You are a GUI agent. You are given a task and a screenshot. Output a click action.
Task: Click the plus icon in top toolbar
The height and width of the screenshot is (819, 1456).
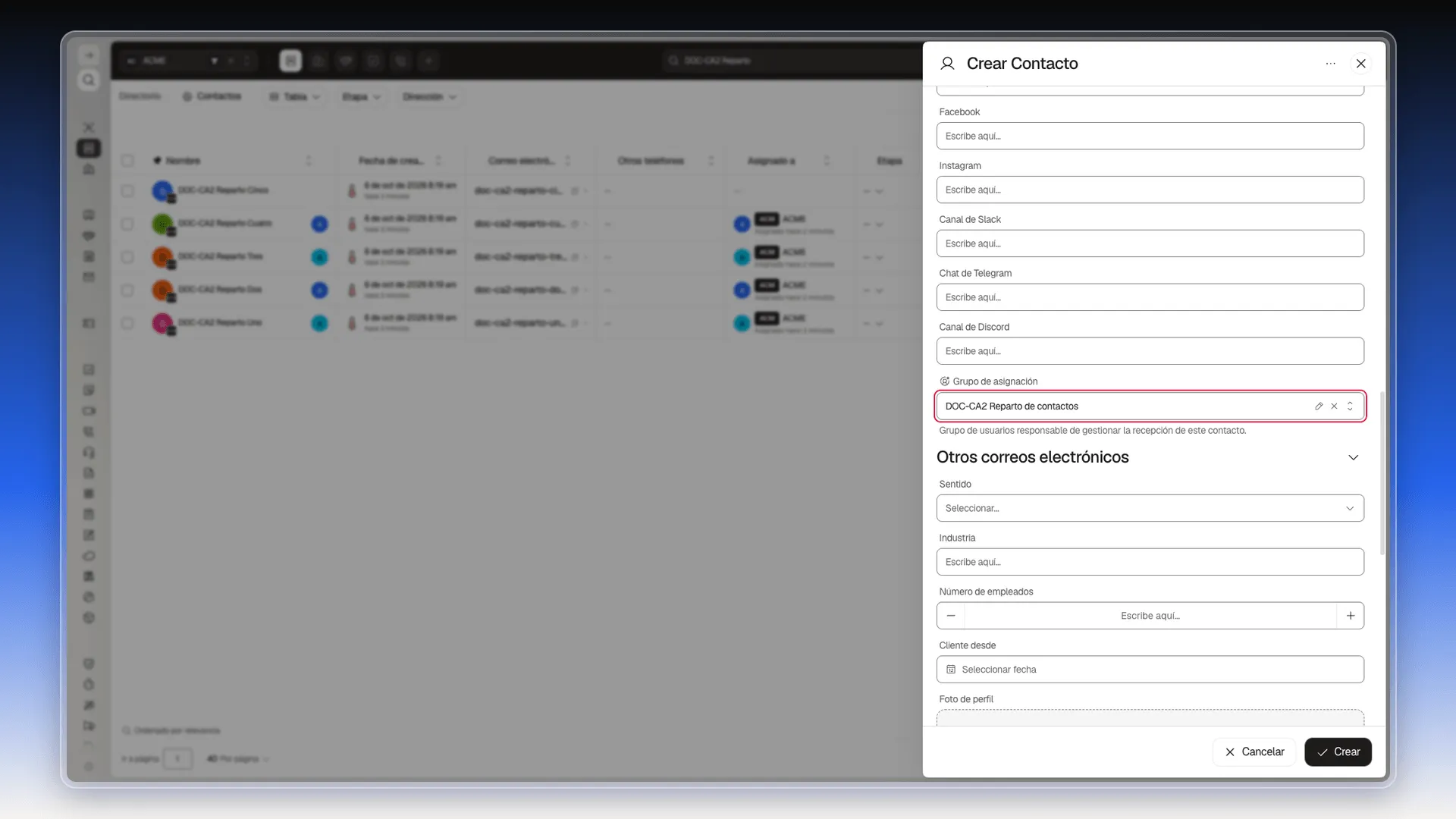428,61
